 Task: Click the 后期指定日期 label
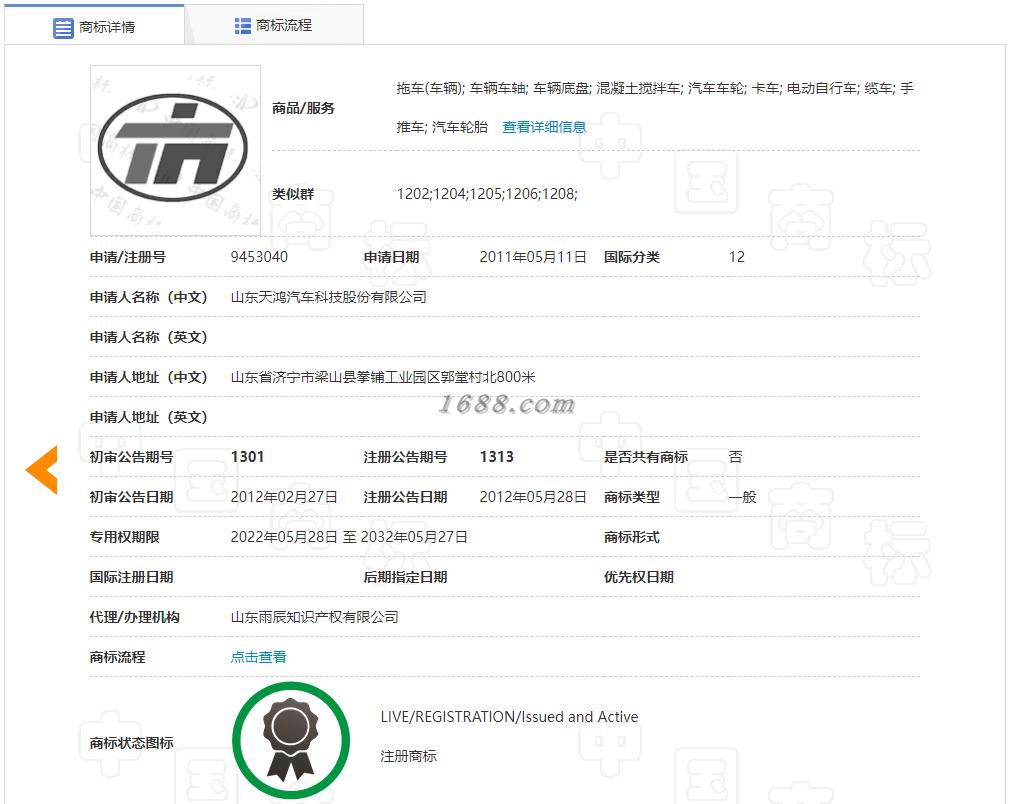(405, 577)
